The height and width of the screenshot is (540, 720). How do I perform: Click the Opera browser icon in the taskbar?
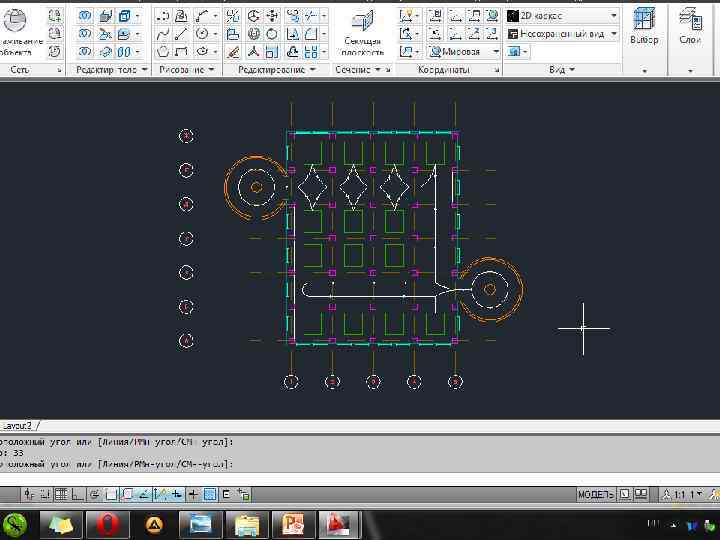point(107,524)
